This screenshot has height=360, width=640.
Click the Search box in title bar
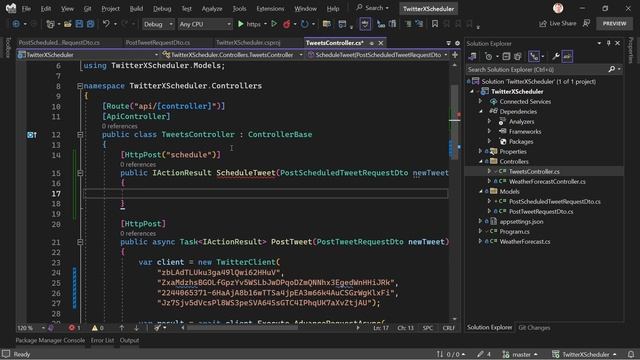pos(372,8)
